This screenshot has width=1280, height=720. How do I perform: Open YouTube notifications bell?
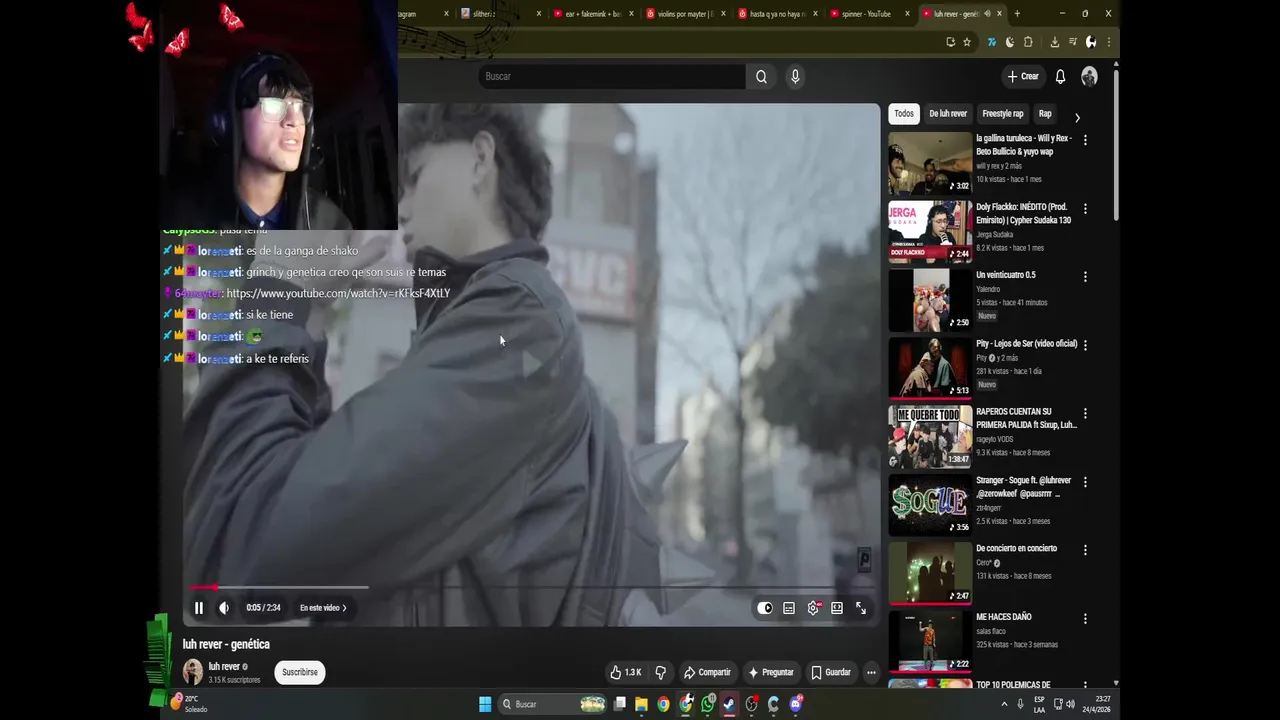tap(1060, 76)
